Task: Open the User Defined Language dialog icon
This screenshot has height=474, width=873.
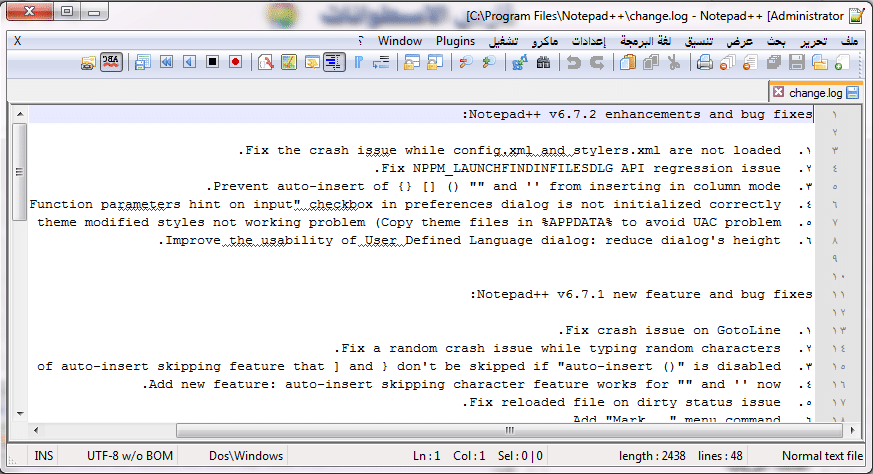Action: pos(312,62)
